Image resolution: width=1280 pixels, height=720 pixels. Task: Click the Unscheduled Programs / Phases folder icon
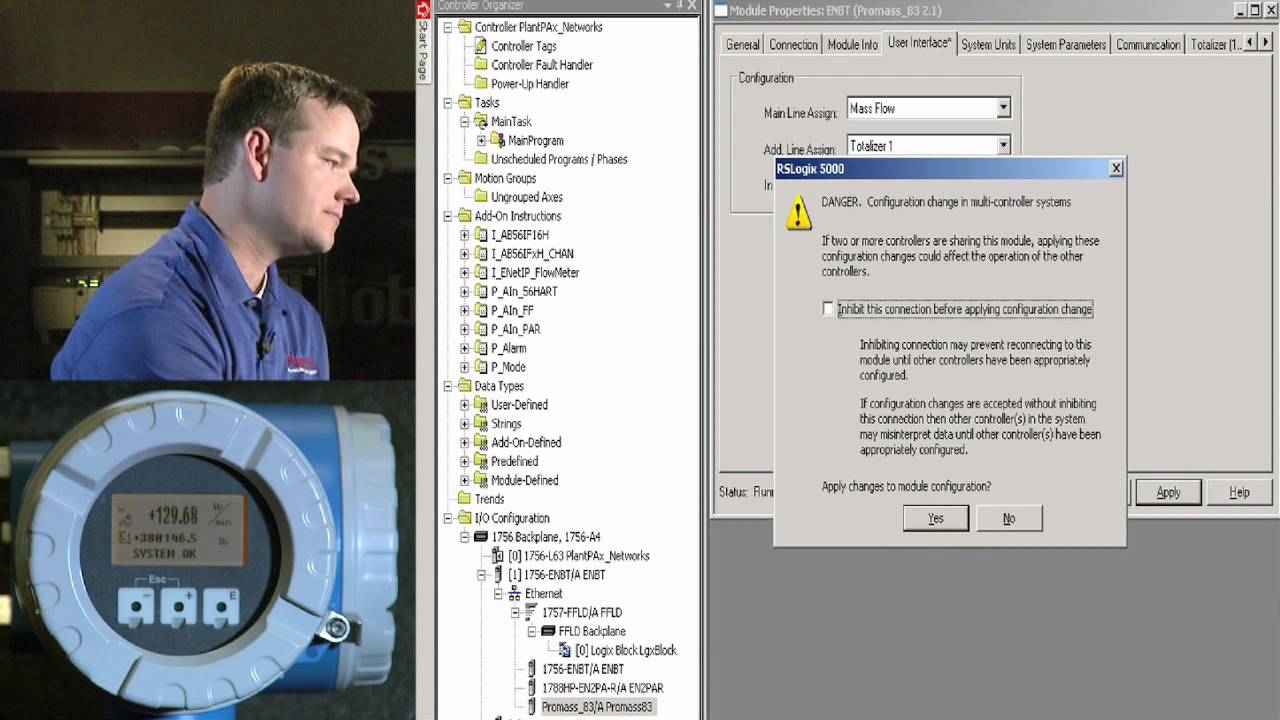tap(481, 159)
